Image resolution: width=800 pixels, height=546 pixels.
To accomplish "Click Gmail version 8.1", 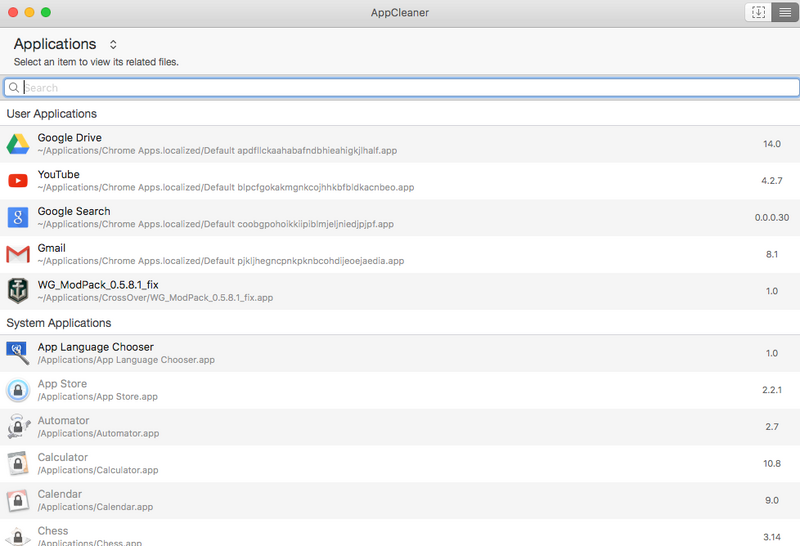I will [x=772, y=254].
